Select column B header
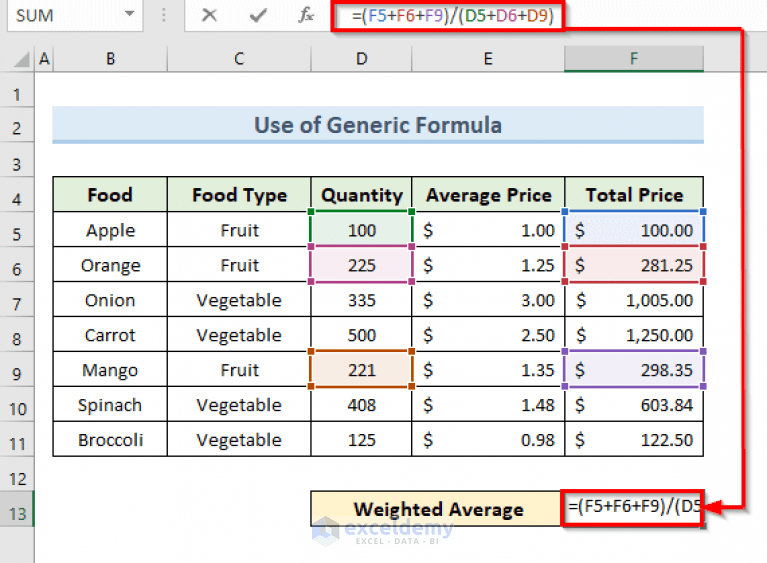Screen dimensions: 767x563 pos(111,59)
